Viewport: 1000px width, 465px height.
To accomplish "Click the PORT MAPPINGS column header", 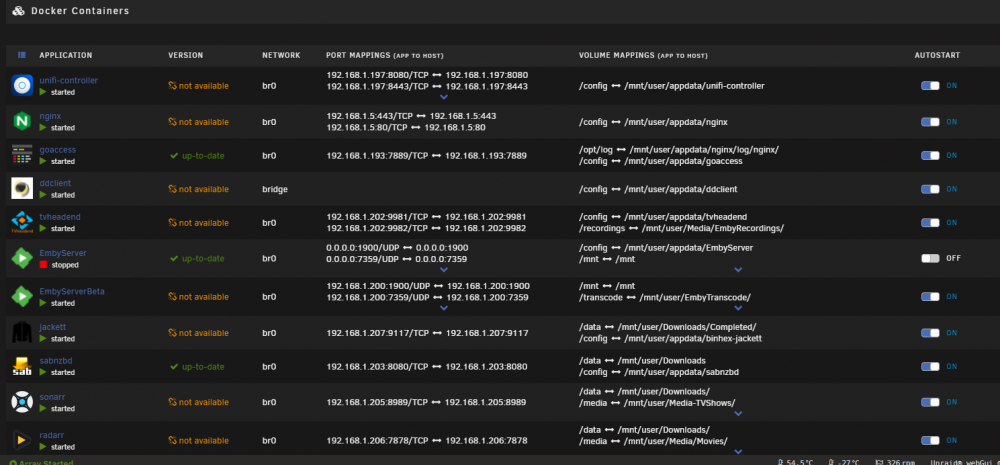I will (385, 55).
